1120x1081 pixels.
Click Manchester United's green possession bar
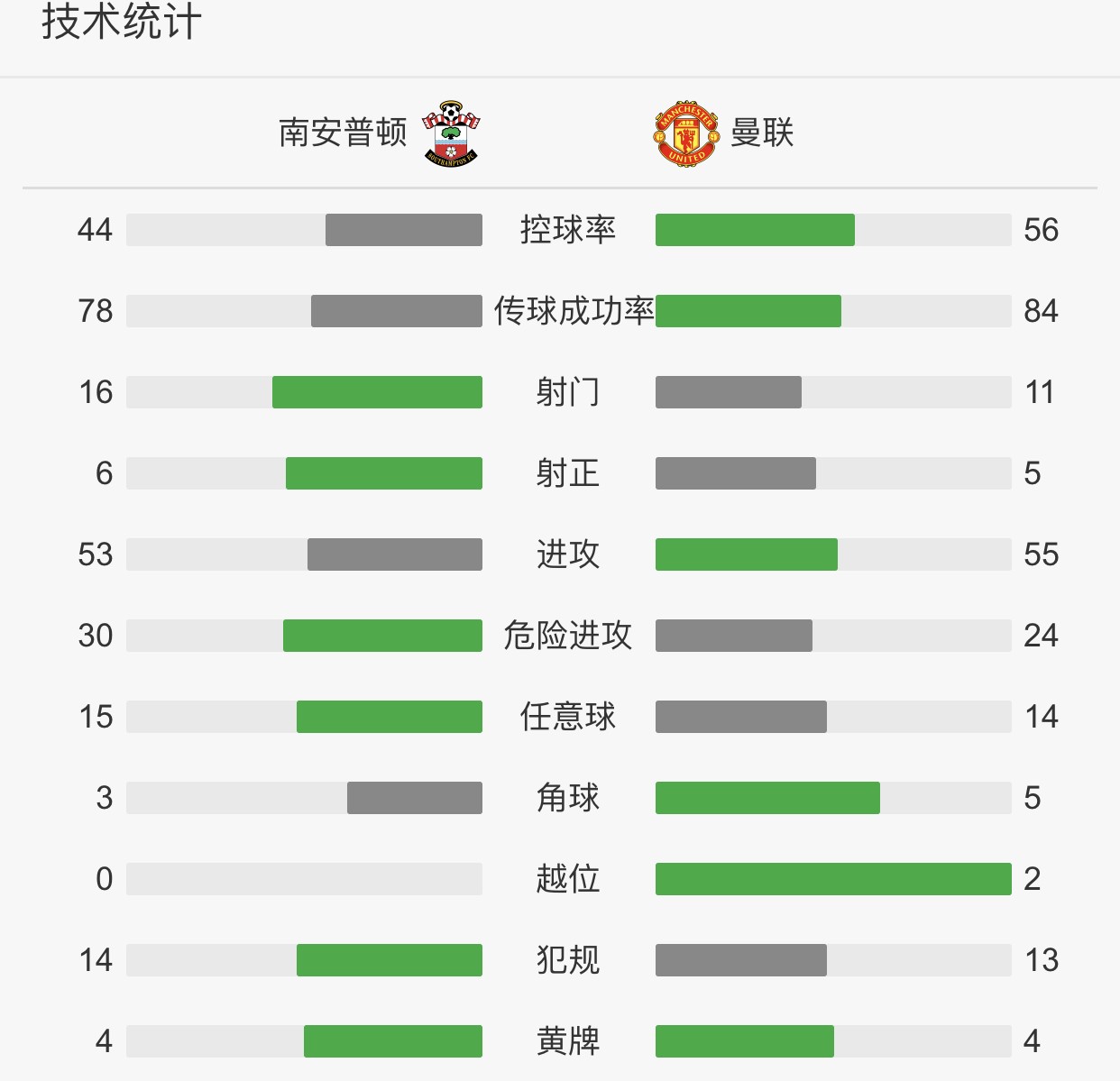(x=755, y=230)
